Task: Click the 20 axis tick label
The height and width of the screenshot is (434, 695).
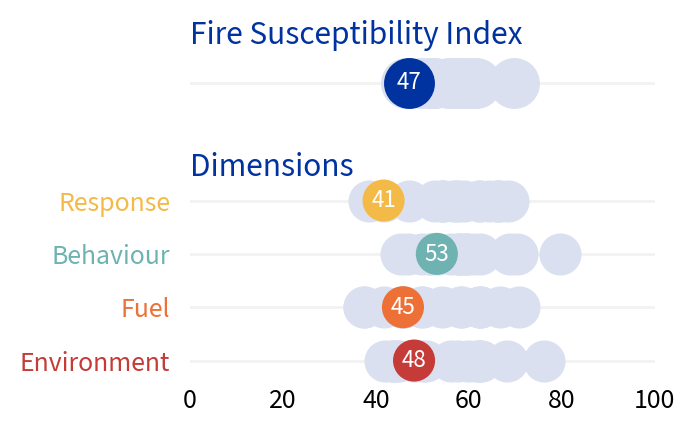Action: click(282, 400)
